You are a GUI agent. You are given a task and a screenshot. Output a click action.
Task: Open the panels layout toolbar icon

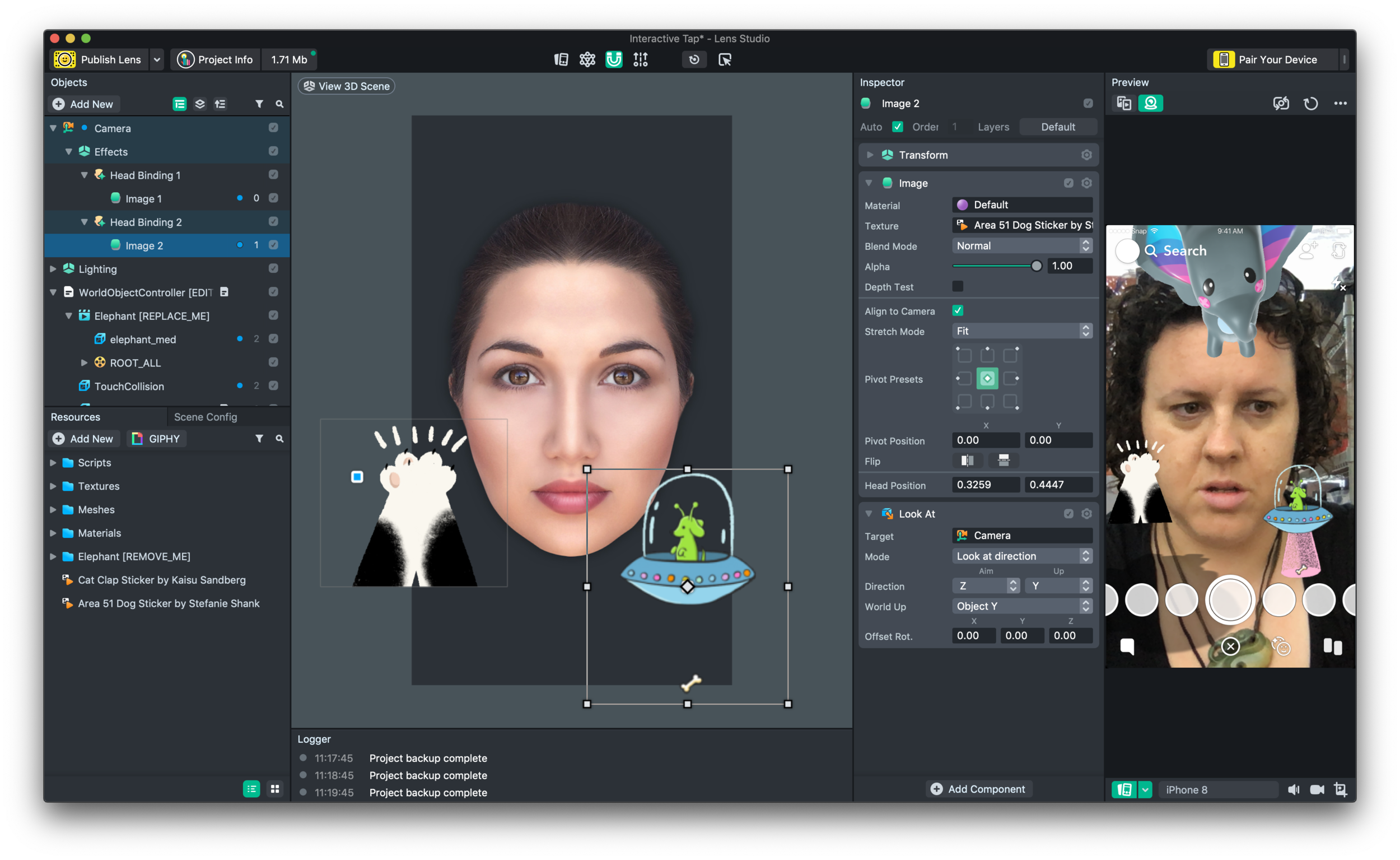[561, 59]
